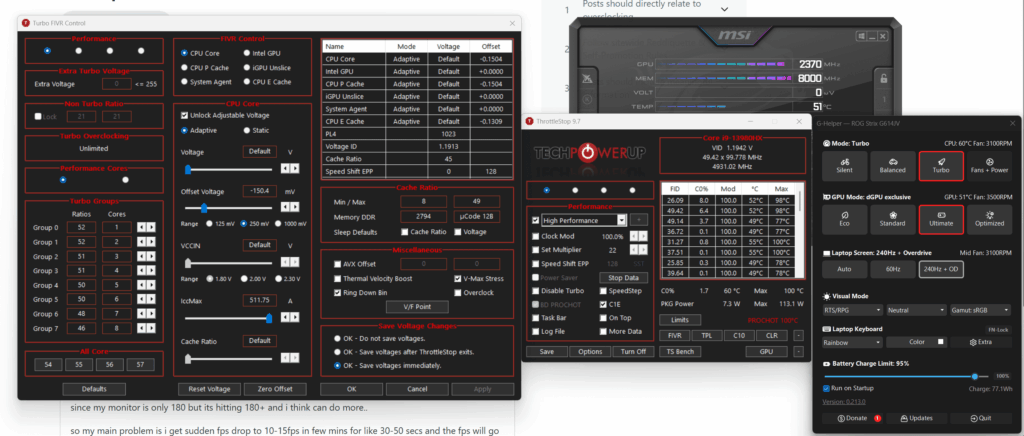Click Stop Data in ThrottleStop
Image resolution: width=1024 pixels, height=436 pixels.
click(x=624, y=277)
